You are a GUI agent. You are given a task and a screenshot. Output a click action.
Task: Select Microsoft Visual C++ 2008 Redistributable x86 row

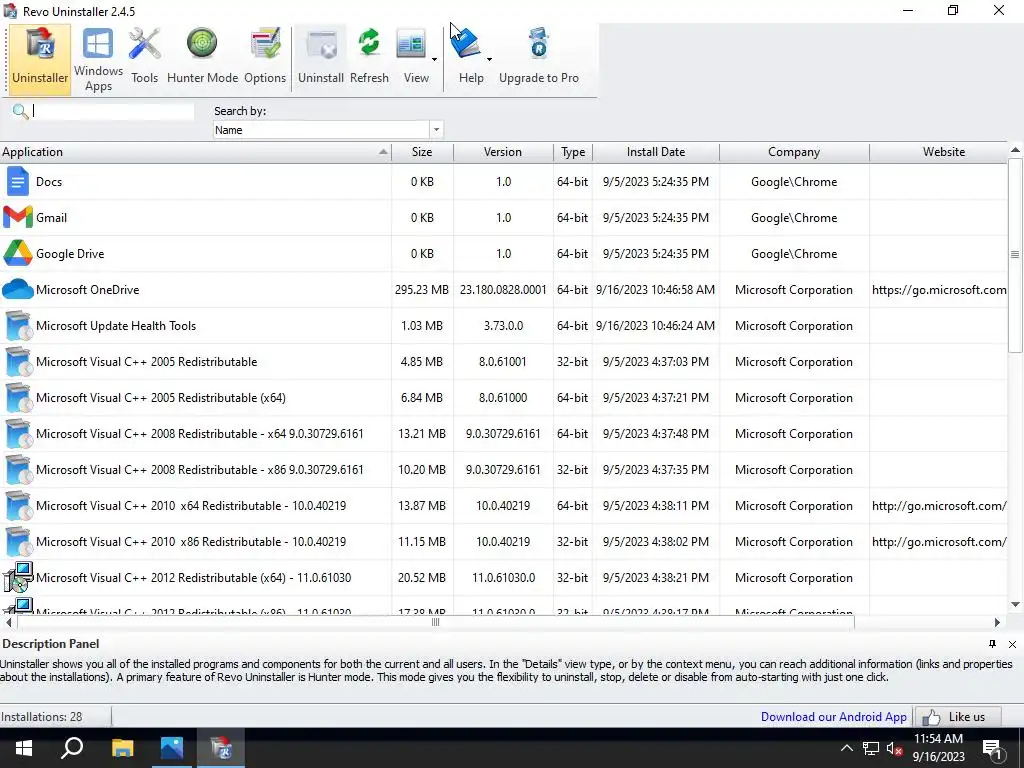(504, 469)
